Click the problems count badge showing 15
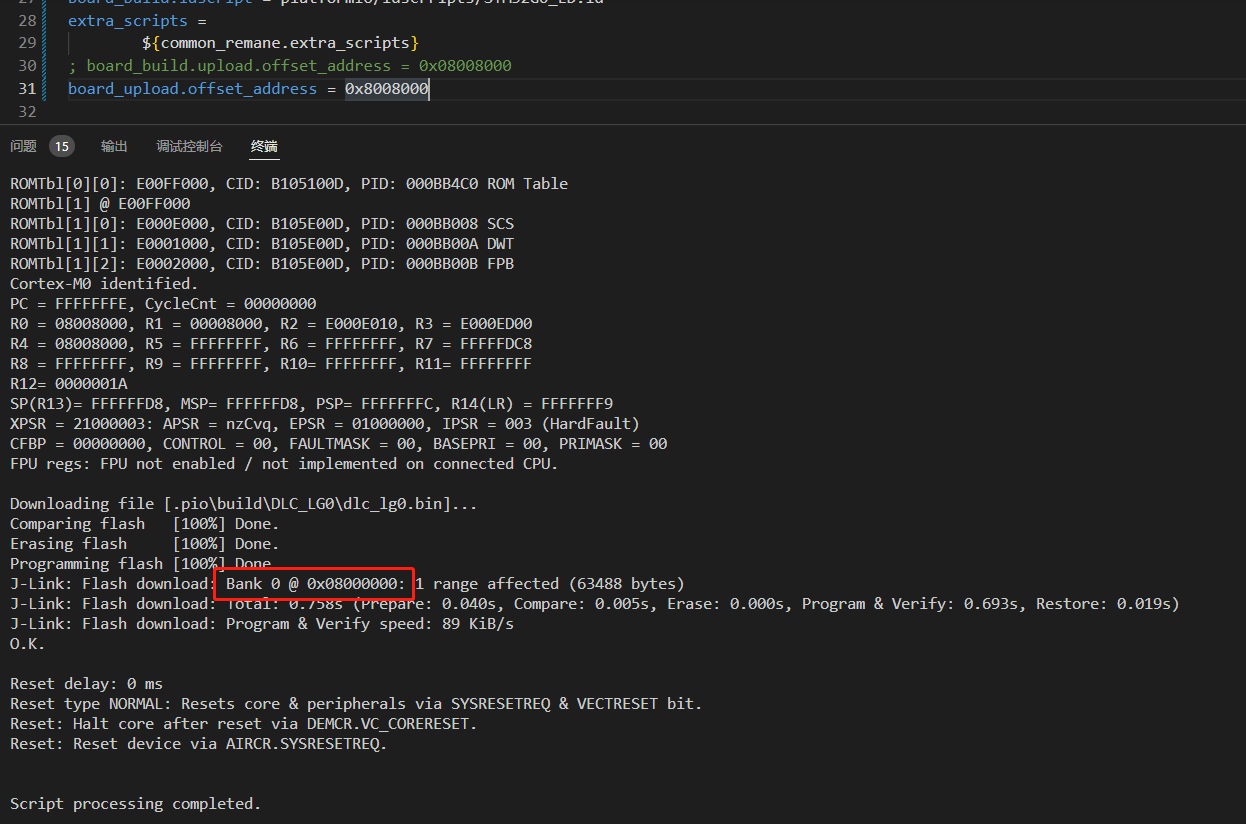This screenshot has width=1246, height=824. (61, 146)
